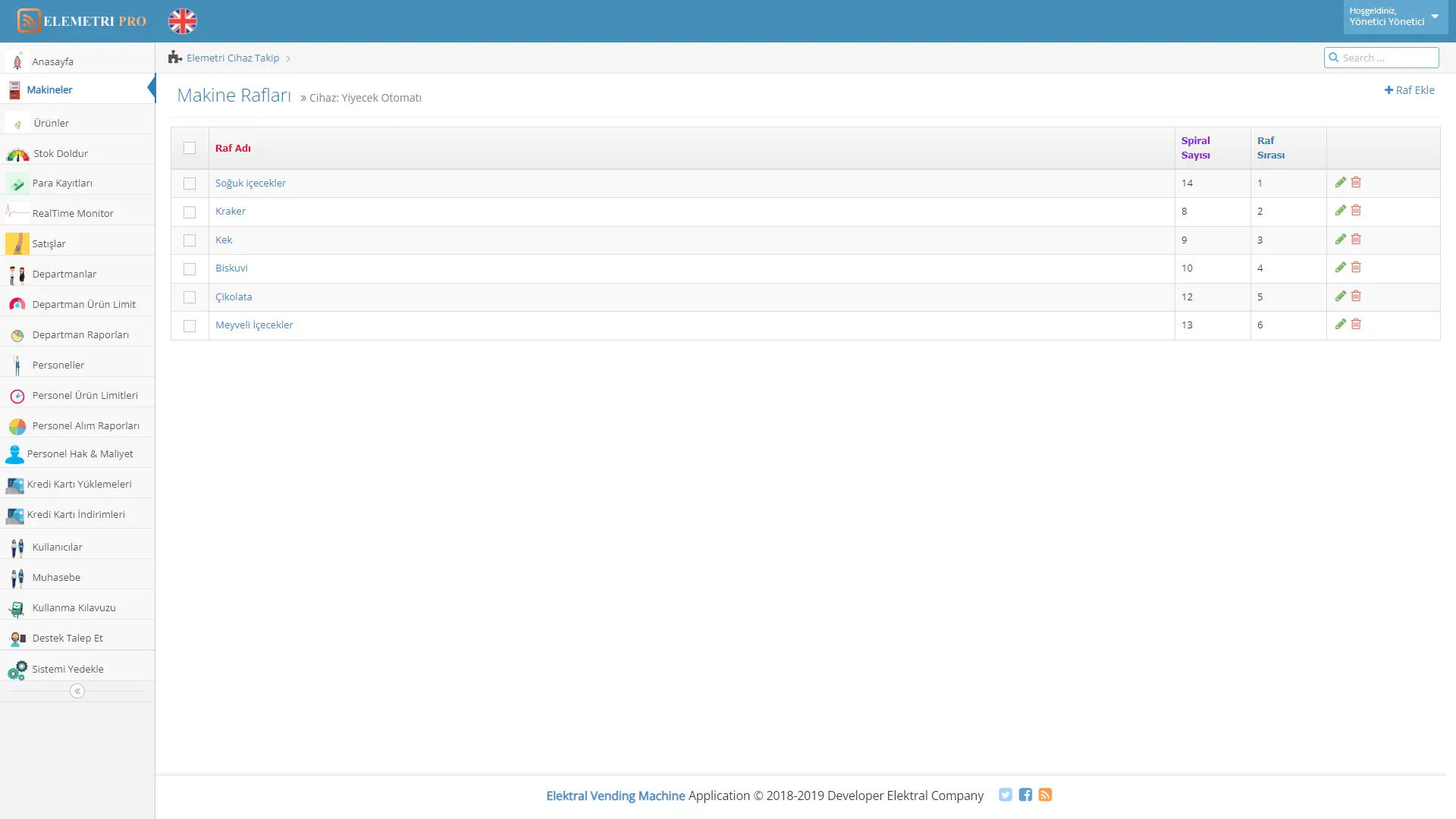This screenshot has width=1456, height=819.
Task: Edit the Kraker shelf with pencil icon
Action: click(x=1341, y=210)
